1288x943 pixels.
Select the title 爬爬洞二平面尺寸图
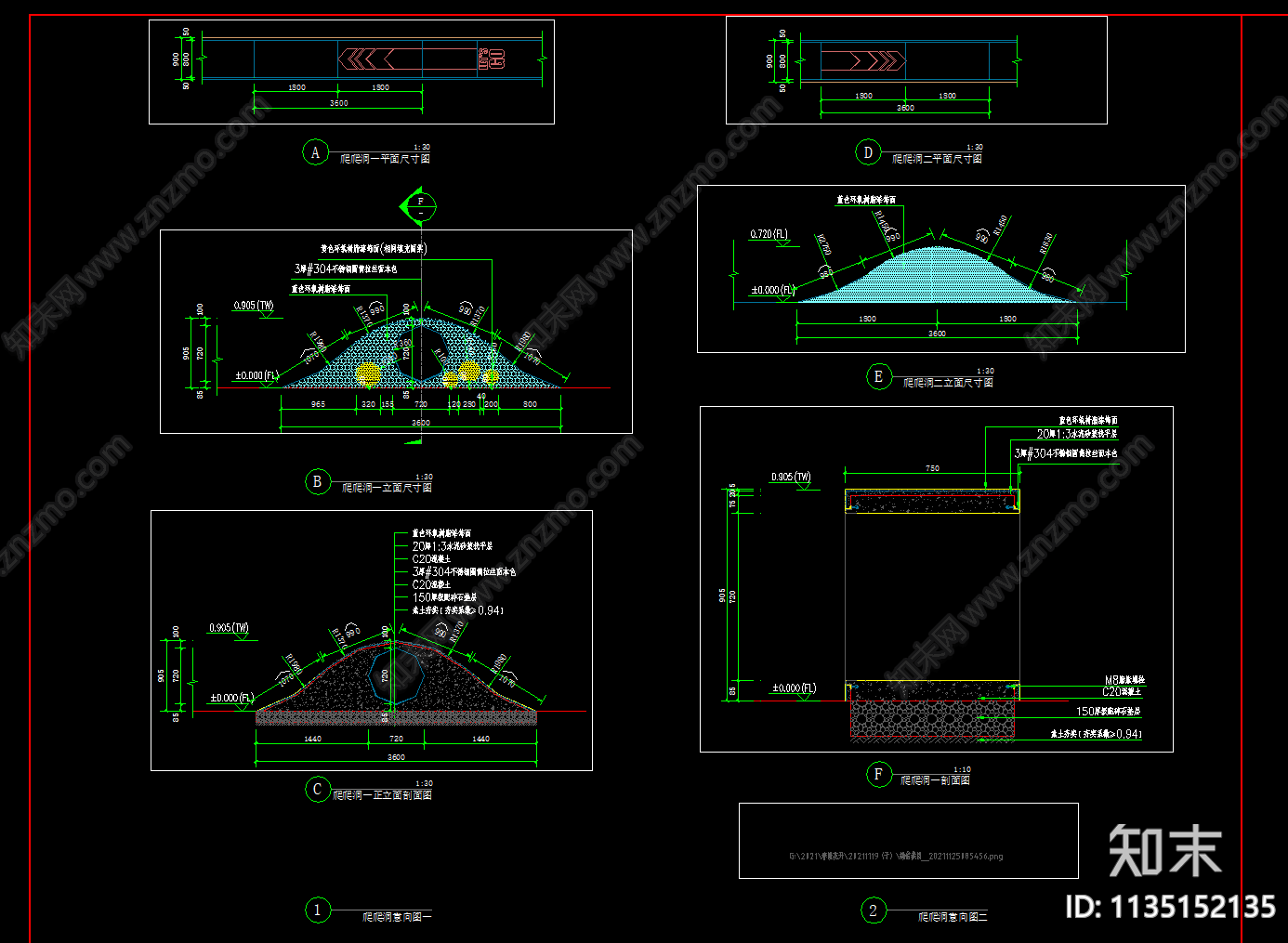937,159
